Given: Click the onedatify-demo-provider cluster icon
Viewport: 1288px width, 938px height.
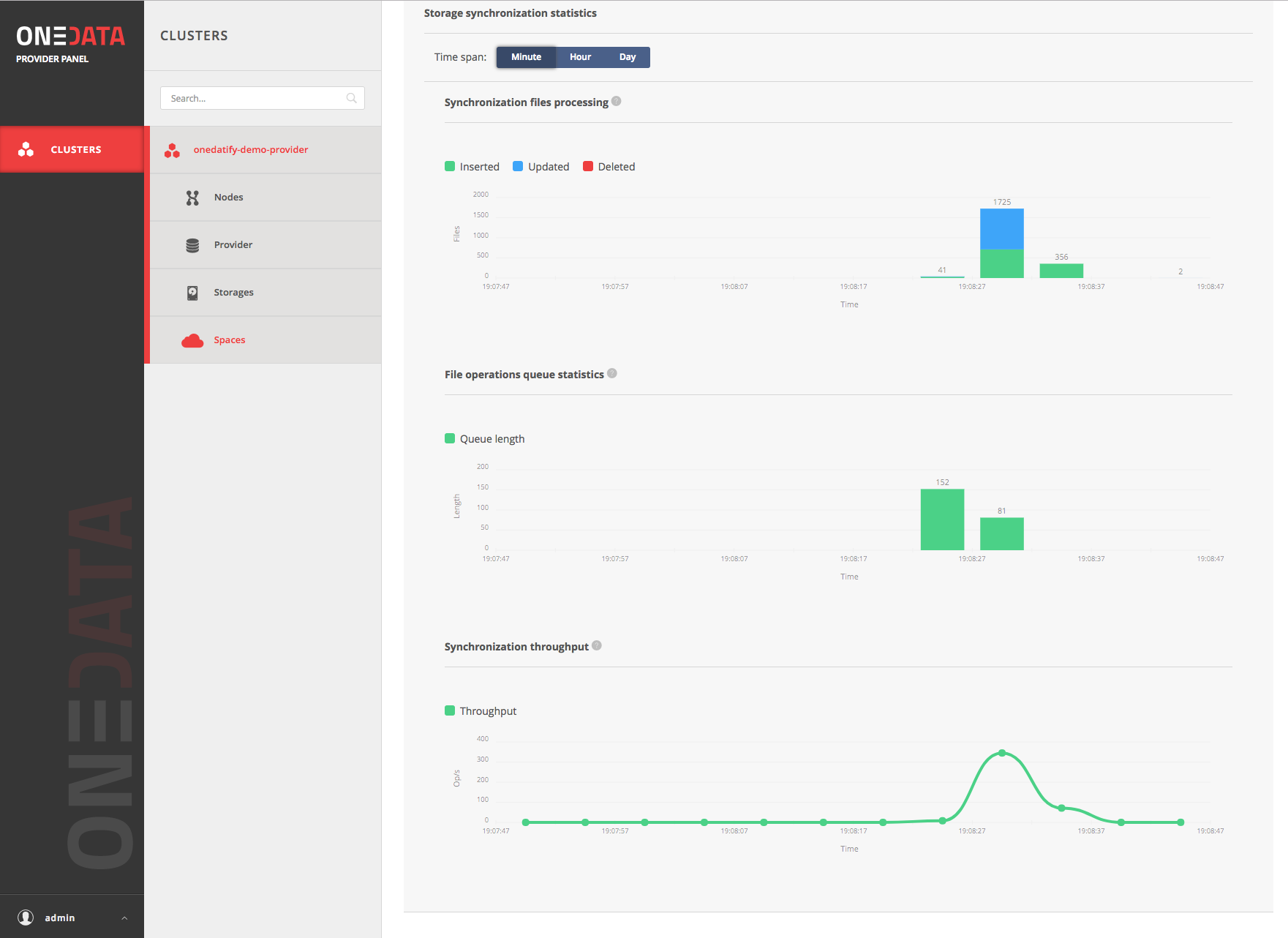Looking at the screenshot, I should pyautogui.click(x=172, y=150).
